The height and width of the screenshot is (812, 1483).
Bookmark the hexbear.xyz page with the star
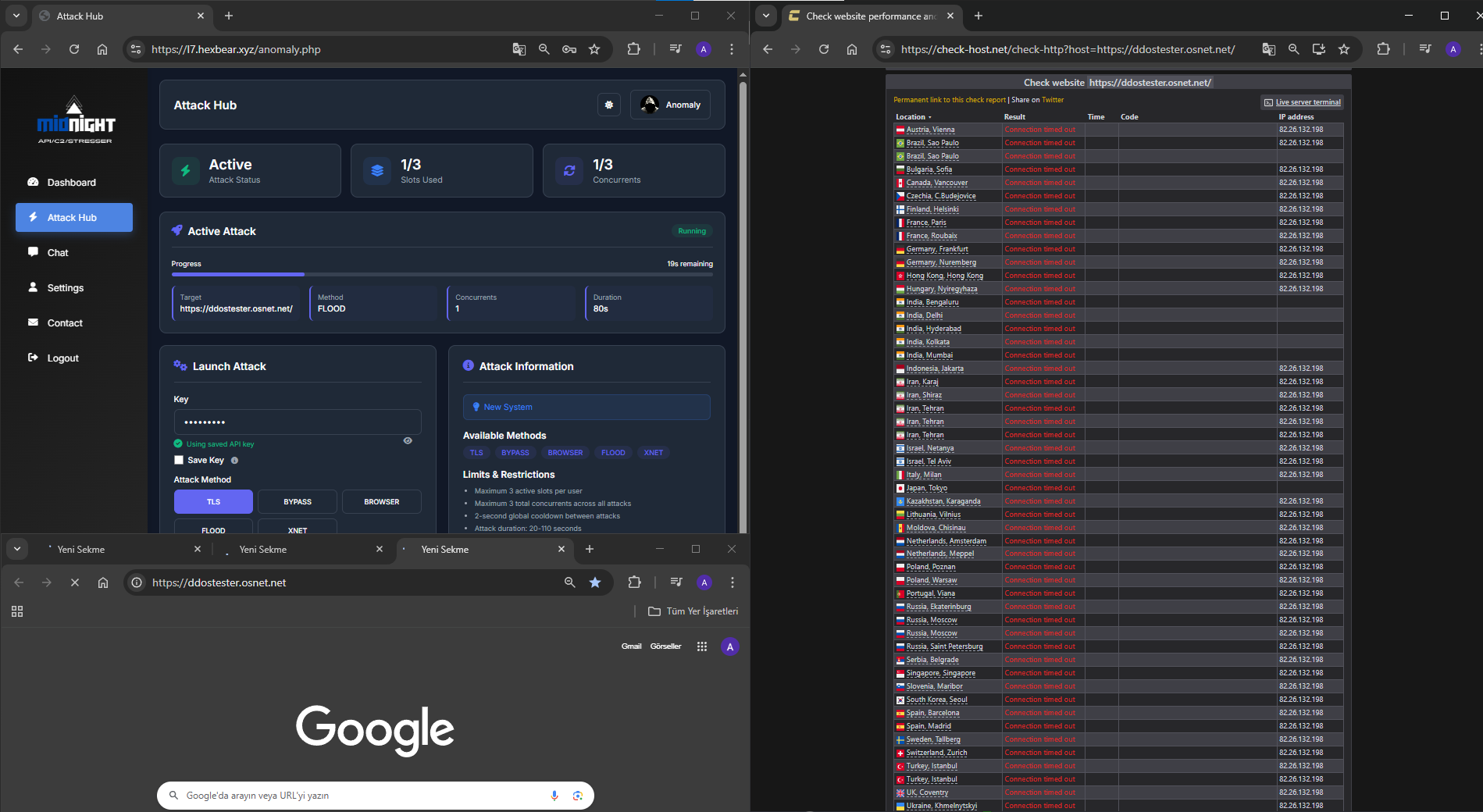click(x=594, y=49)
